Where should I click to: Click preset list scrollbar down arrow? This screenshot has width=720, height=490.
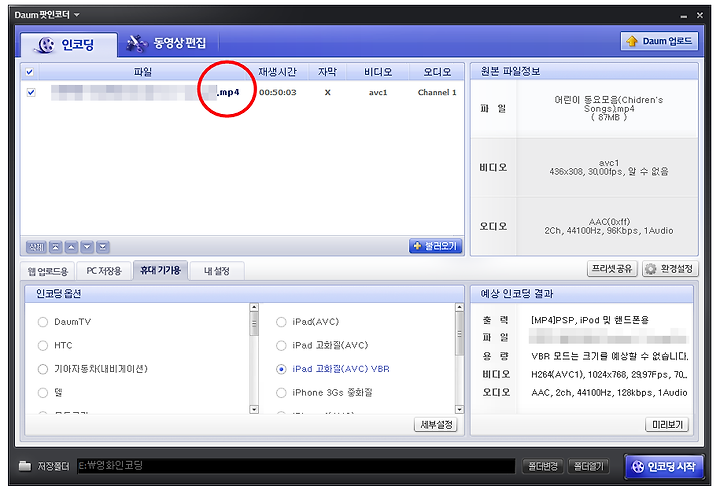pos(459,409)
